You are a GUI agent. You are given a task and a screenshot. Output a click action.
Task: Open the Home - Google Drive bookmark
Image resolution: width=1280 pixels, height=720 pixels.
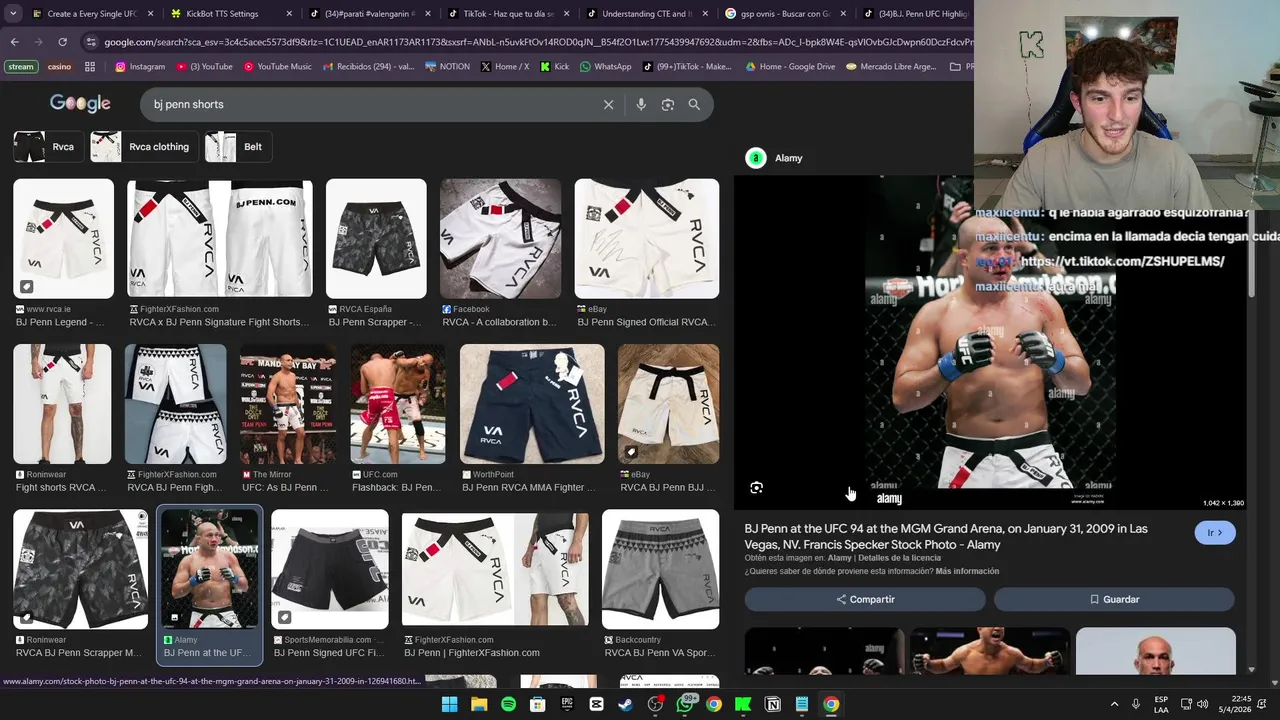(790, 67)
